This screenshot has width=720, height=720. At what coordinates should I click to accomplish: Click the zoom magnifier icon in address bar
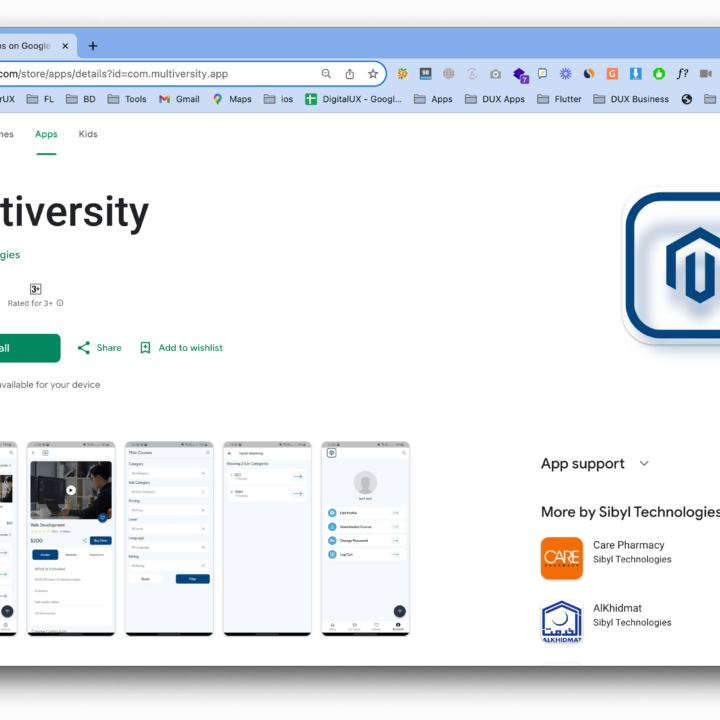click(x=326, y=74)
